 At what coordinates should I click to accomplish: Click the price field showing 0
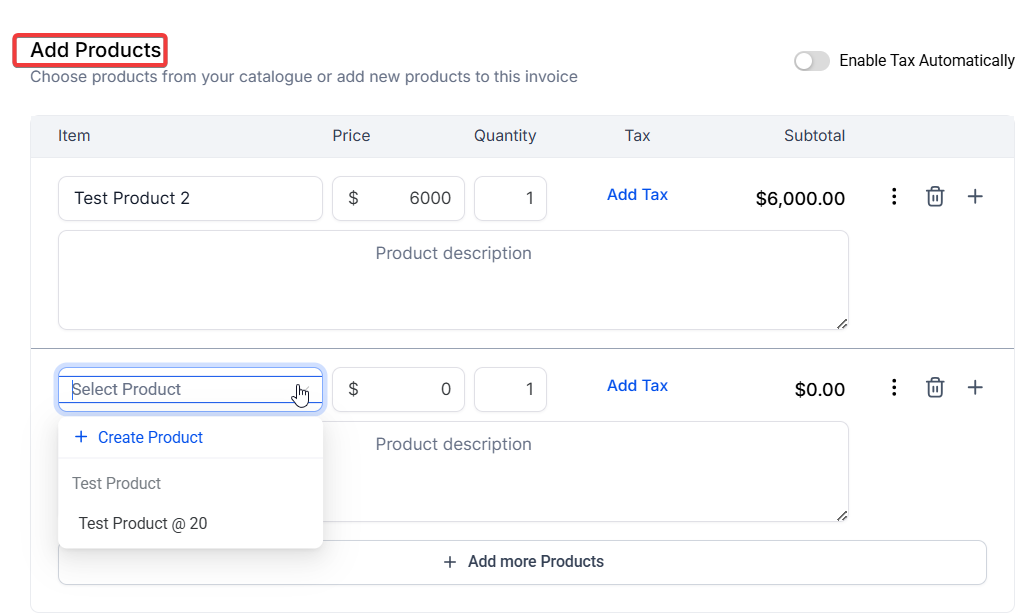tap(410, 389)
